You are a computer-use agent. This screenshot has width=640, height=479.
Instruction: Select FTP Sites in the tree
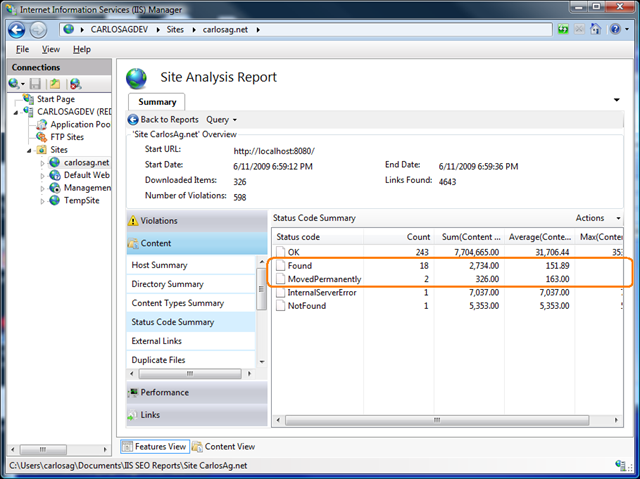click(x=67, y=137)
